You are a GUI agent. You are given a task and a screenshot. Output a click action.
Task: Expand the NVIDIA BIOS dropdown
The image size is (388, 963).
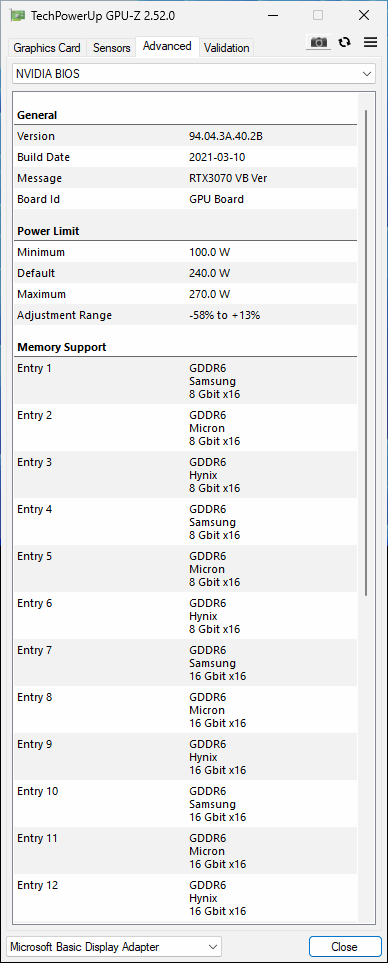(194, 74)
